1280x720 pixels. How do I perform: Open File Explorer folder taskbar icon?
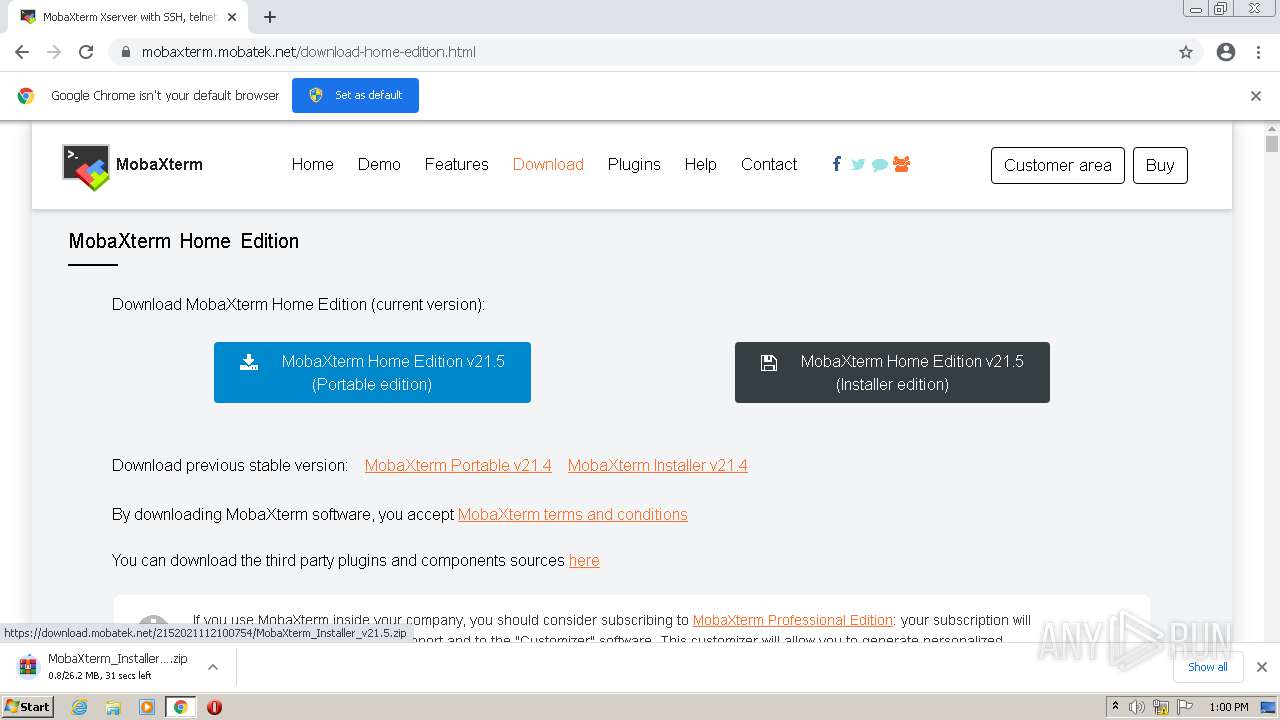[x=113, y=707]
